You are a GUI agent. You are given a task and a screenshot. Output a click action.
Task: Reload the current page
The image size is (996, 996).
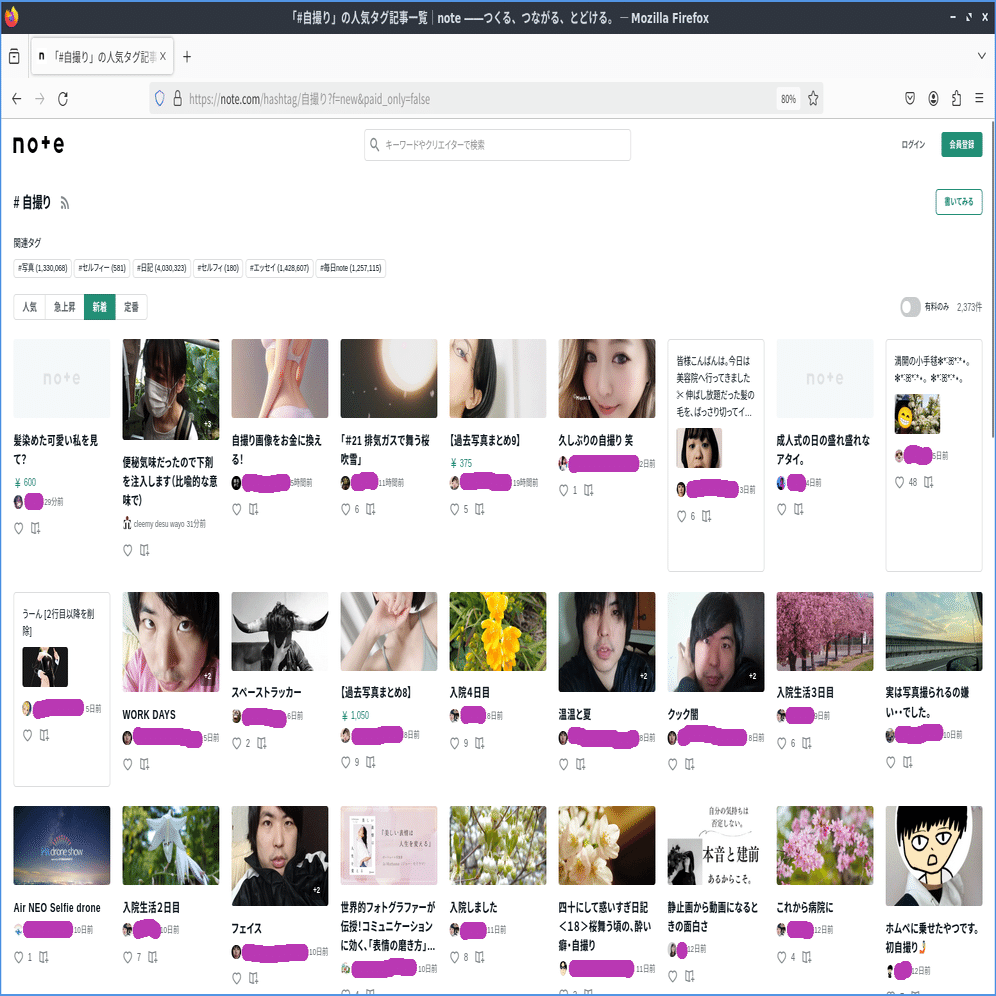coord(63,98)
